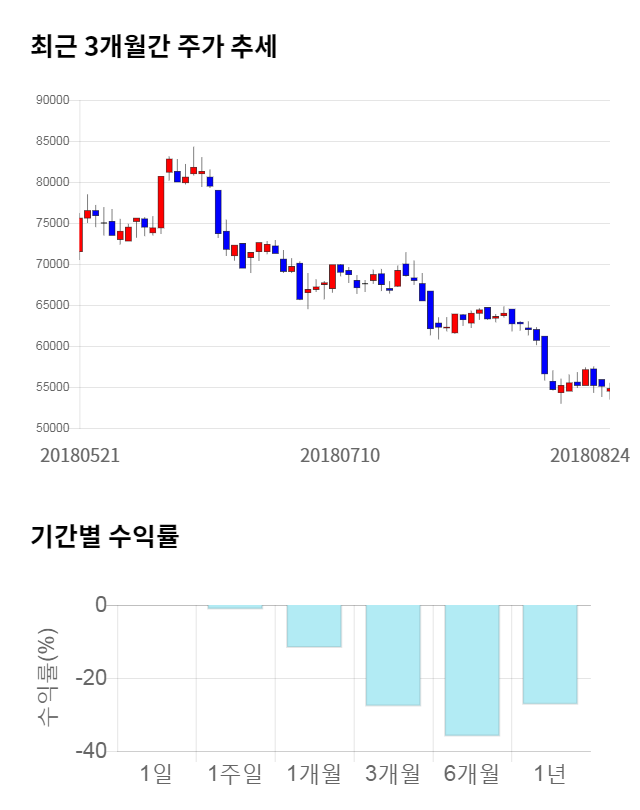Click the '1년' x-axis label

tap(550, 773)
